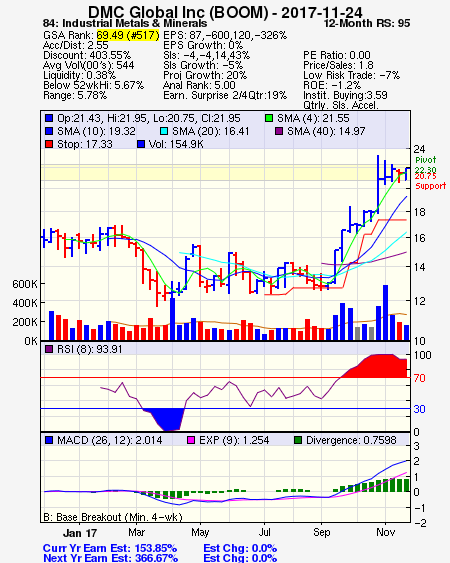Click the '84: Industrial Metals & Minerals' line
Viewport: 450px width, 563px height.
click(x=125, y=23)
